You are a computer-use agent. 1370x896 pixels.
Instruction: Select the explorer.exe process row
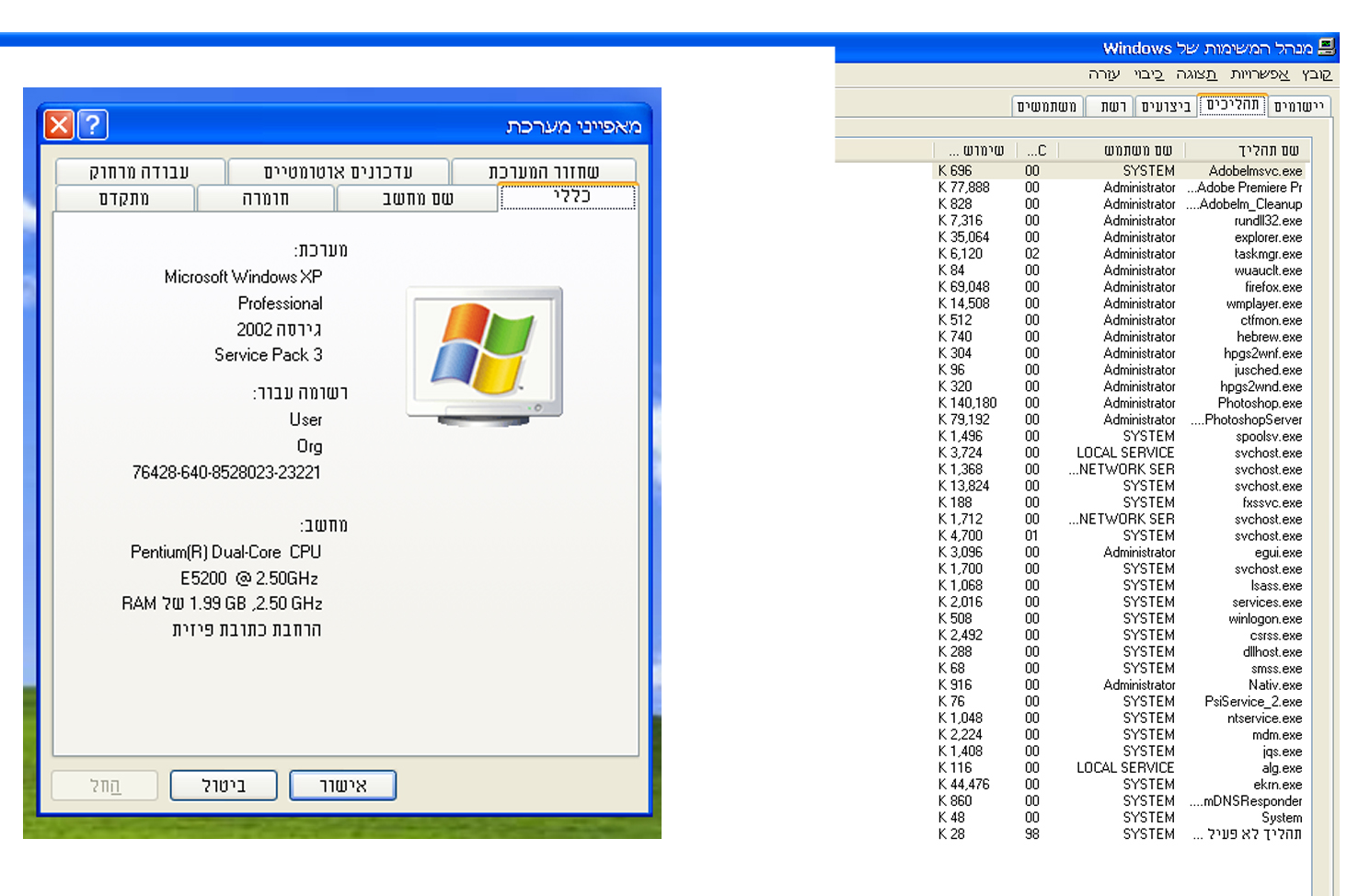tap(1267, 237)
